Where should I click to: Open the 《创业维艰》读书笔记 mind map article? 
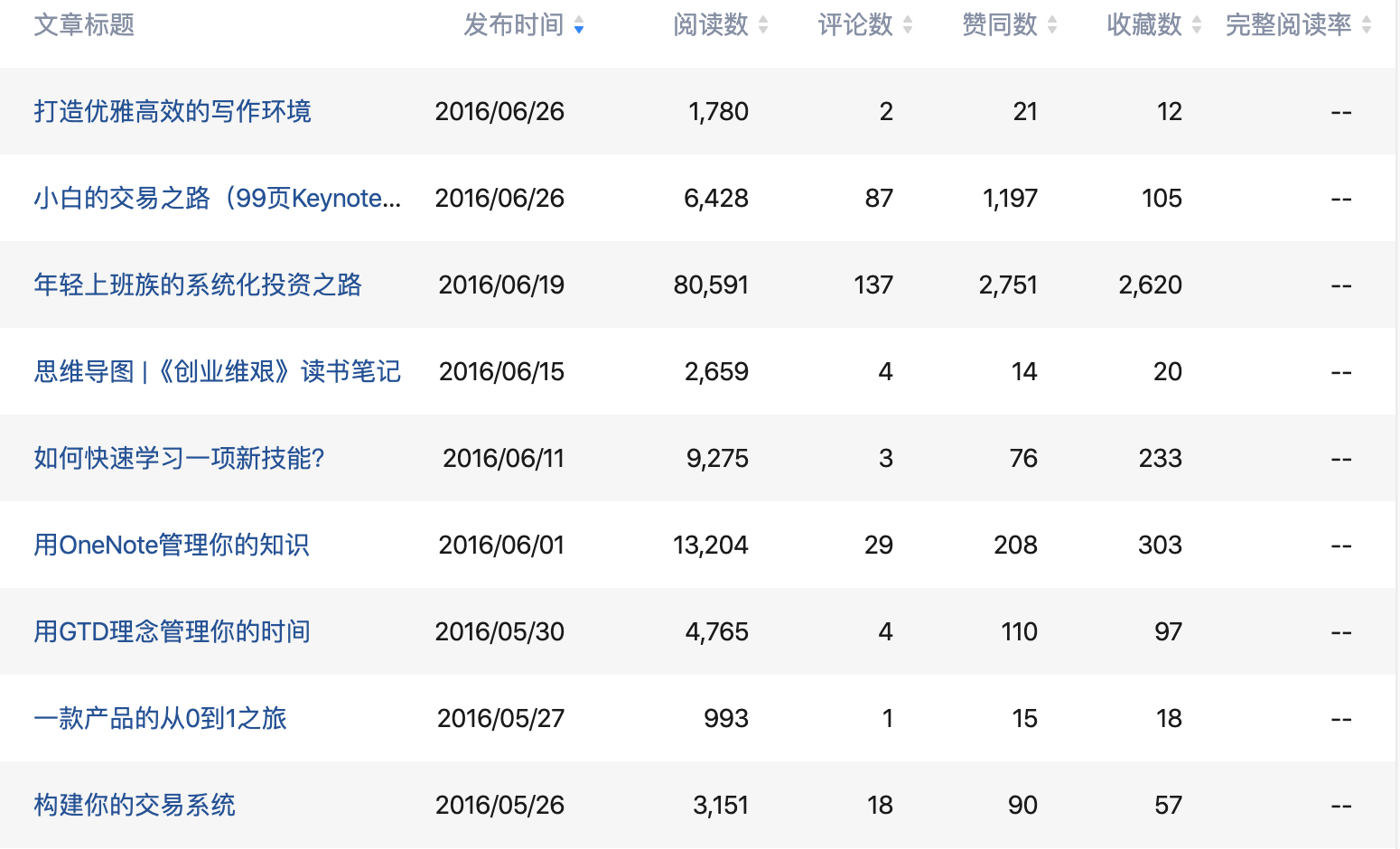(217, 372)
